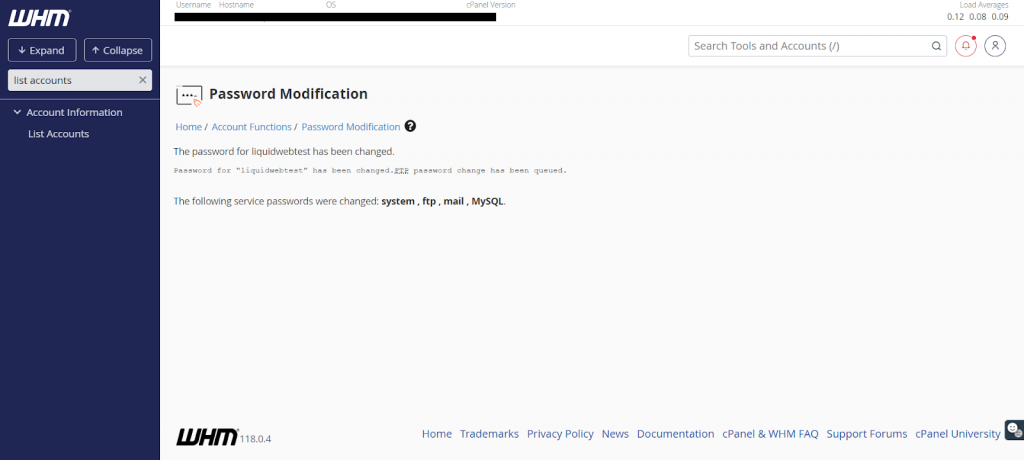Open Account Functions breadcrumb link
Image resolution: width=1024 pixels, height=460 pixels.
pyautogui.click(x=251, y=127)
